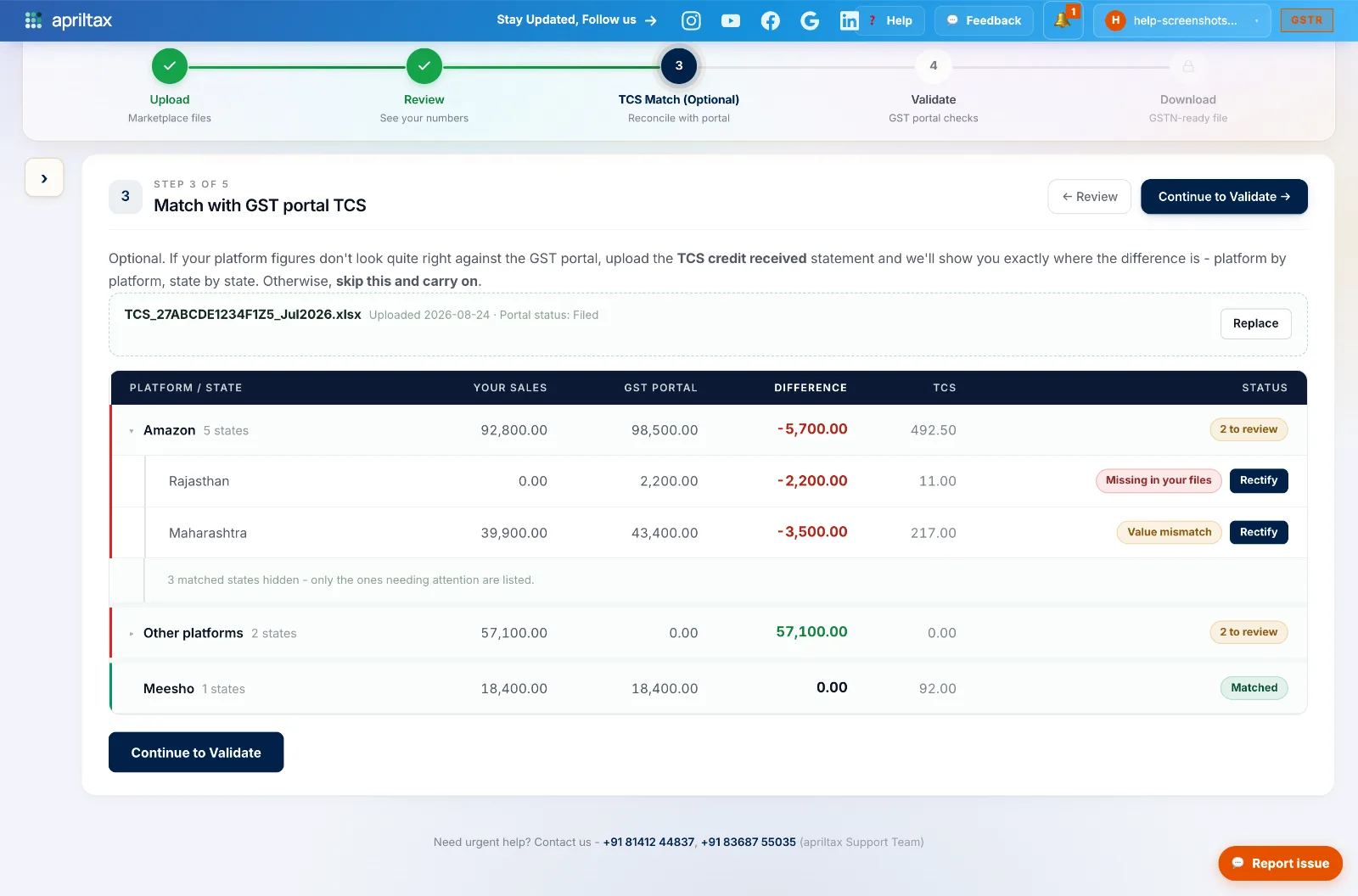The width and height of the screenshot is (1358, 896).
Task: Expand the Other platforms row
Action: [x=132, y=634]
